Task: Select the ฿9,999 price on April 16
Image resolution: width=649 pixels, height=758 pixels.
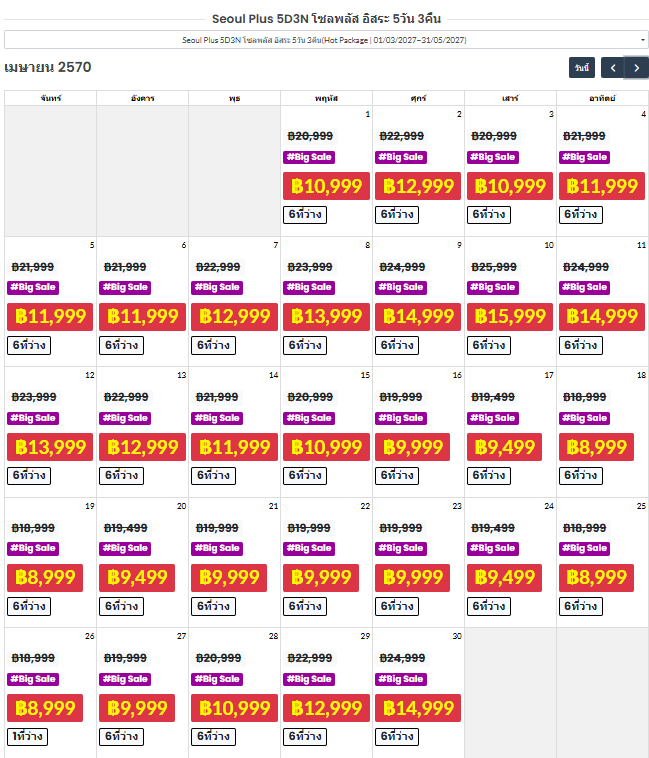Action: click(x=412, y=447)
